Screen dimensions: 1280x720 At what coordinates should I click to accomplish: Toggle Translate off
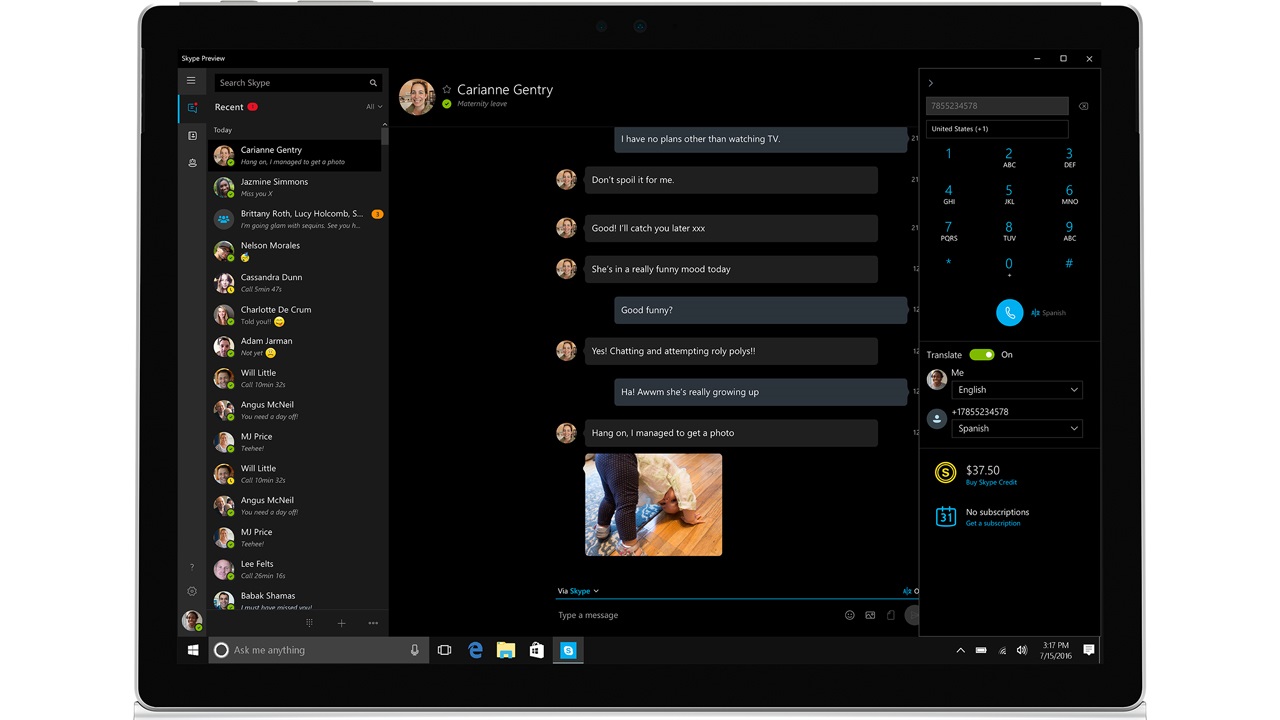[981, 354]
